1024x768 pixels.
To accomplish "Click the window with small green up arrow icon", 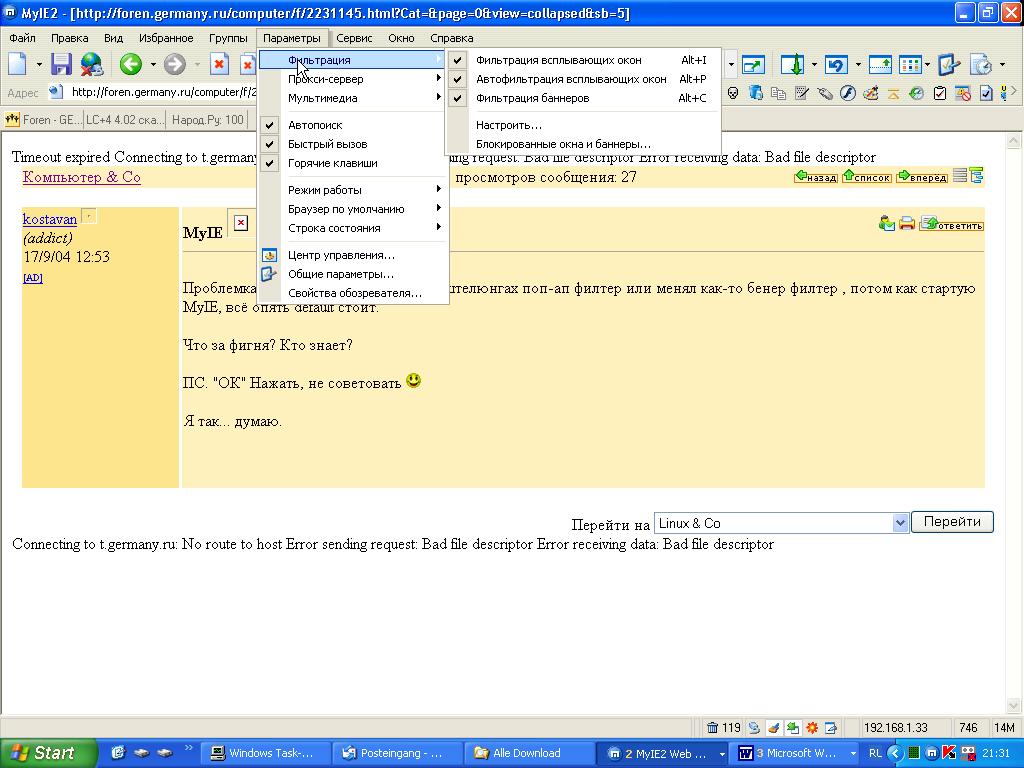I will click(880, 65).
